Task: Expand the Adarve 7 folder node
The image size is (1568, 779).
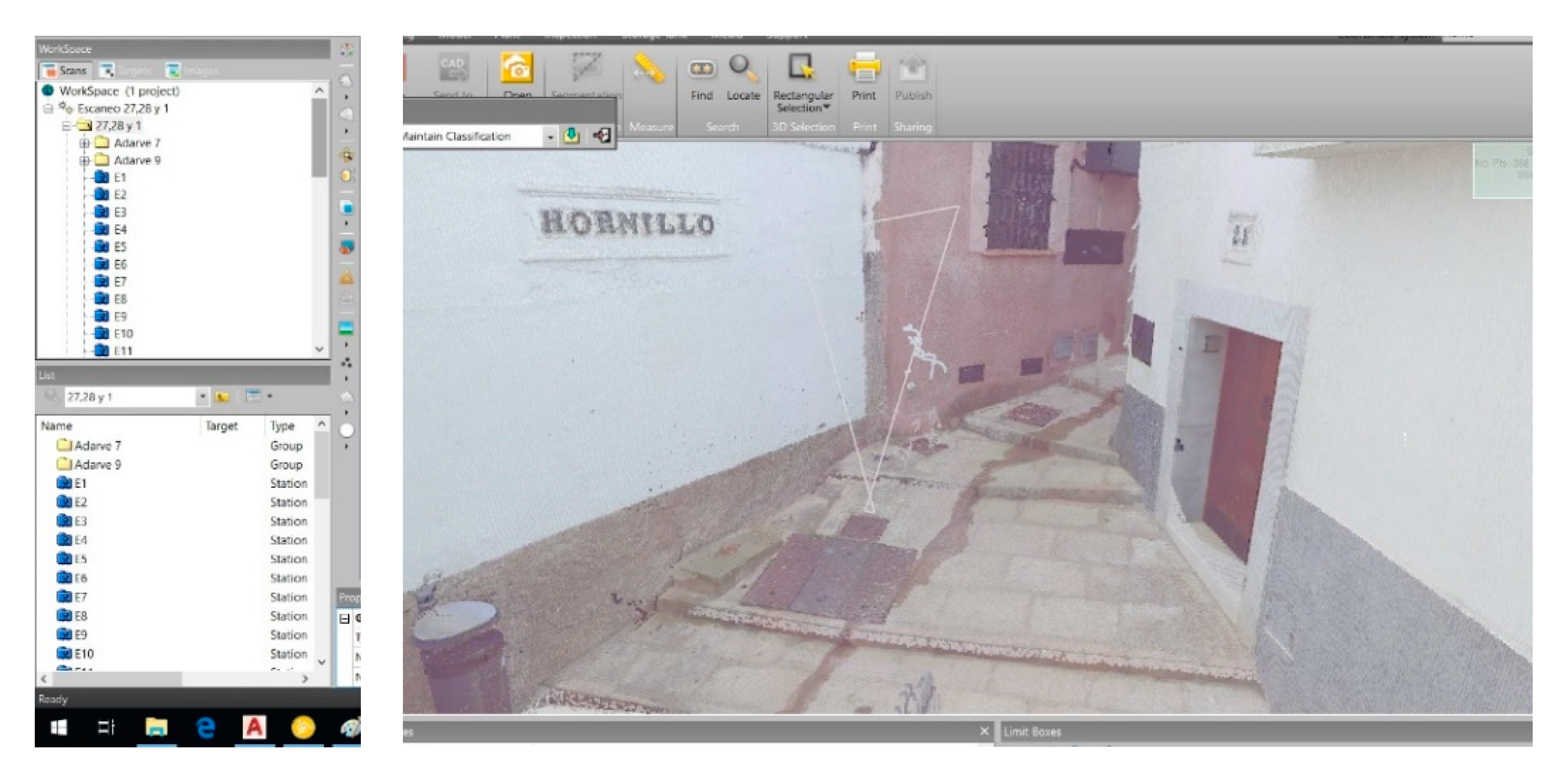Action: pyautogui.click(x=85, y=144)
